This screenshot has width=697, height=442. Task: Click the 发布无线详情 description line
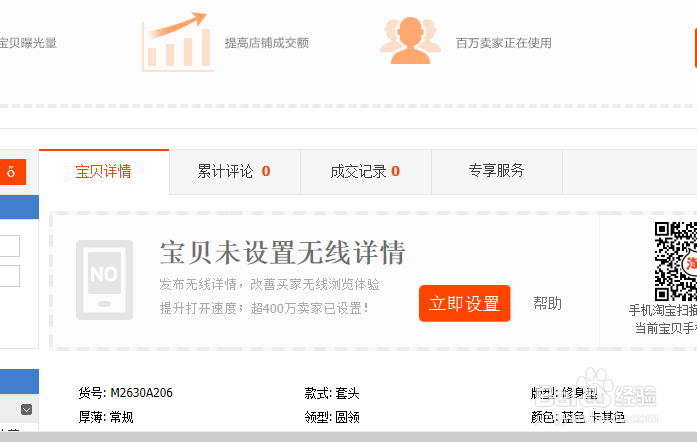[x=269, y=285]
